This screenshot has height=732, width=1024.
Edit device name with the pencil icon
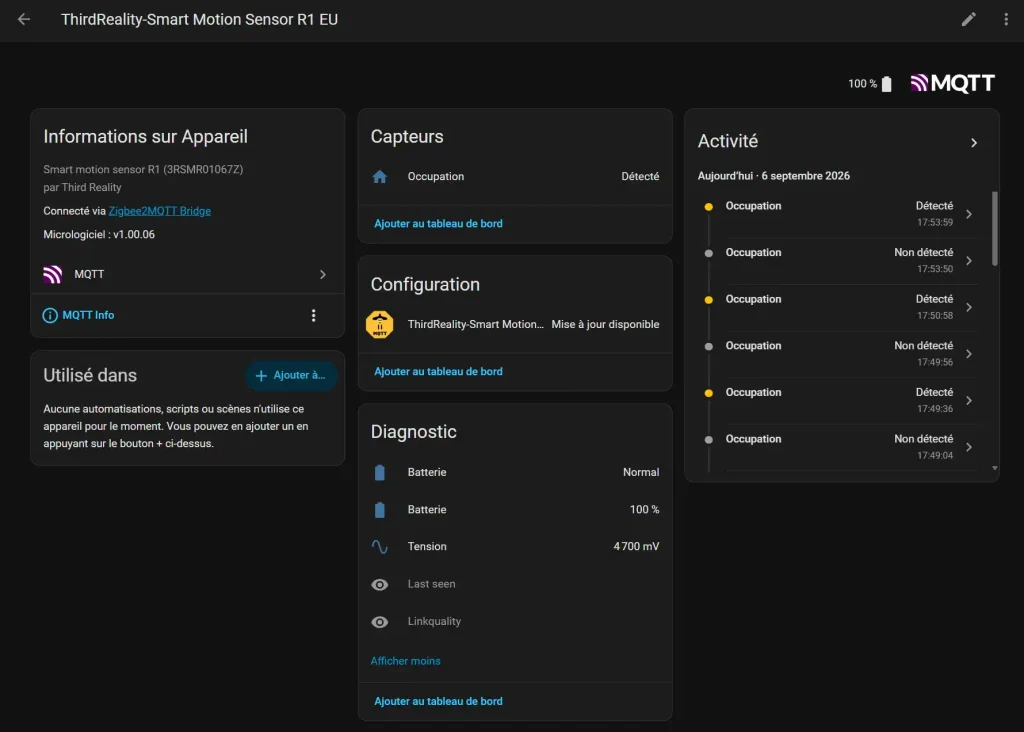pyautogui.click(x=968, y=20)
